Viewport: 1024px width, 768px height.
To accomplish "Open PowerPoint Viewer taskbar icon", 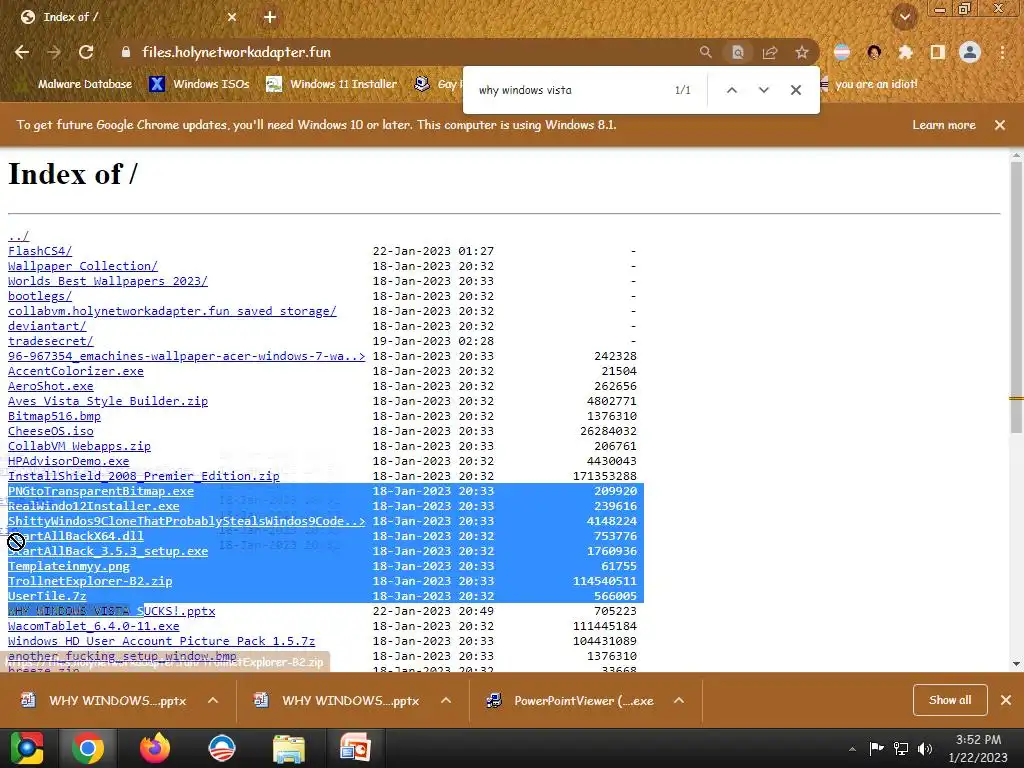I will point(355,748).
